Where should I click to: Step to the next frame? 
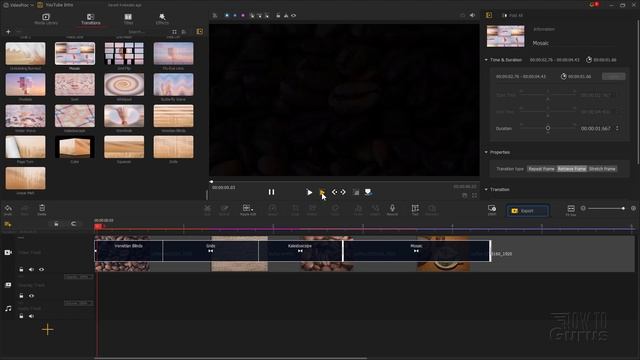pos(343,192)
